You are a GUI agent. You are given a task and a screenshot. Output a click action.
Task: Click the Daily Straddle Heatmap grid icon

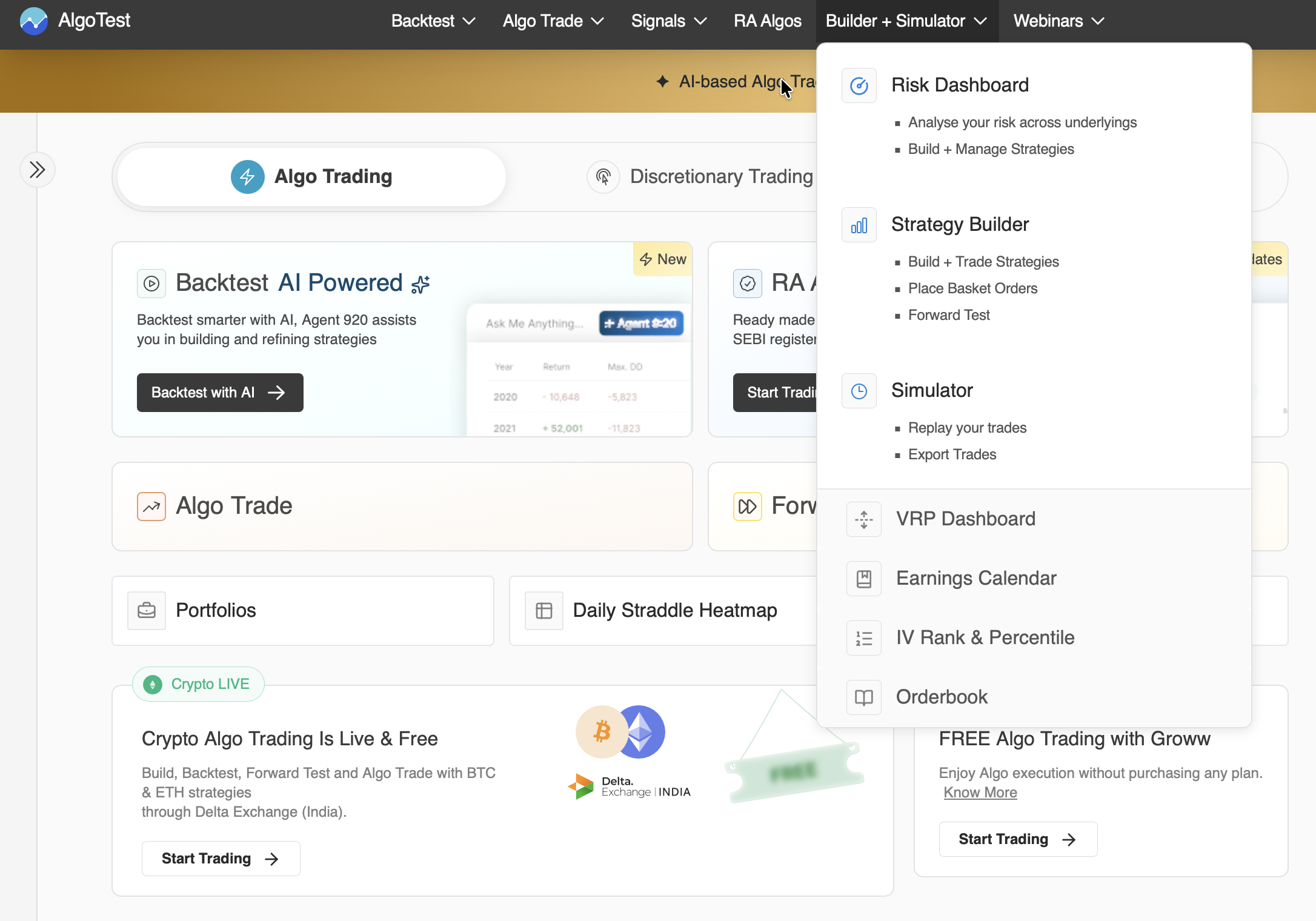pos(543,610)
